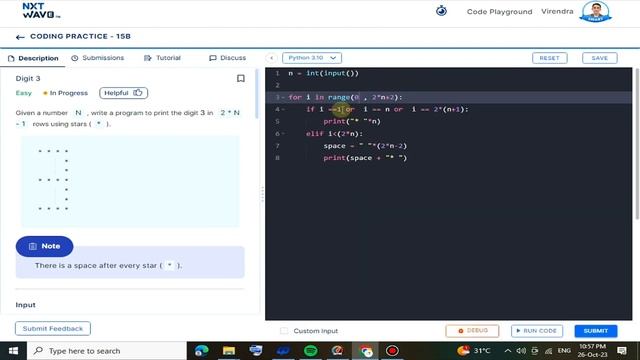Open the network tray icon
This screenshot has width=640, height=360.
548,351
